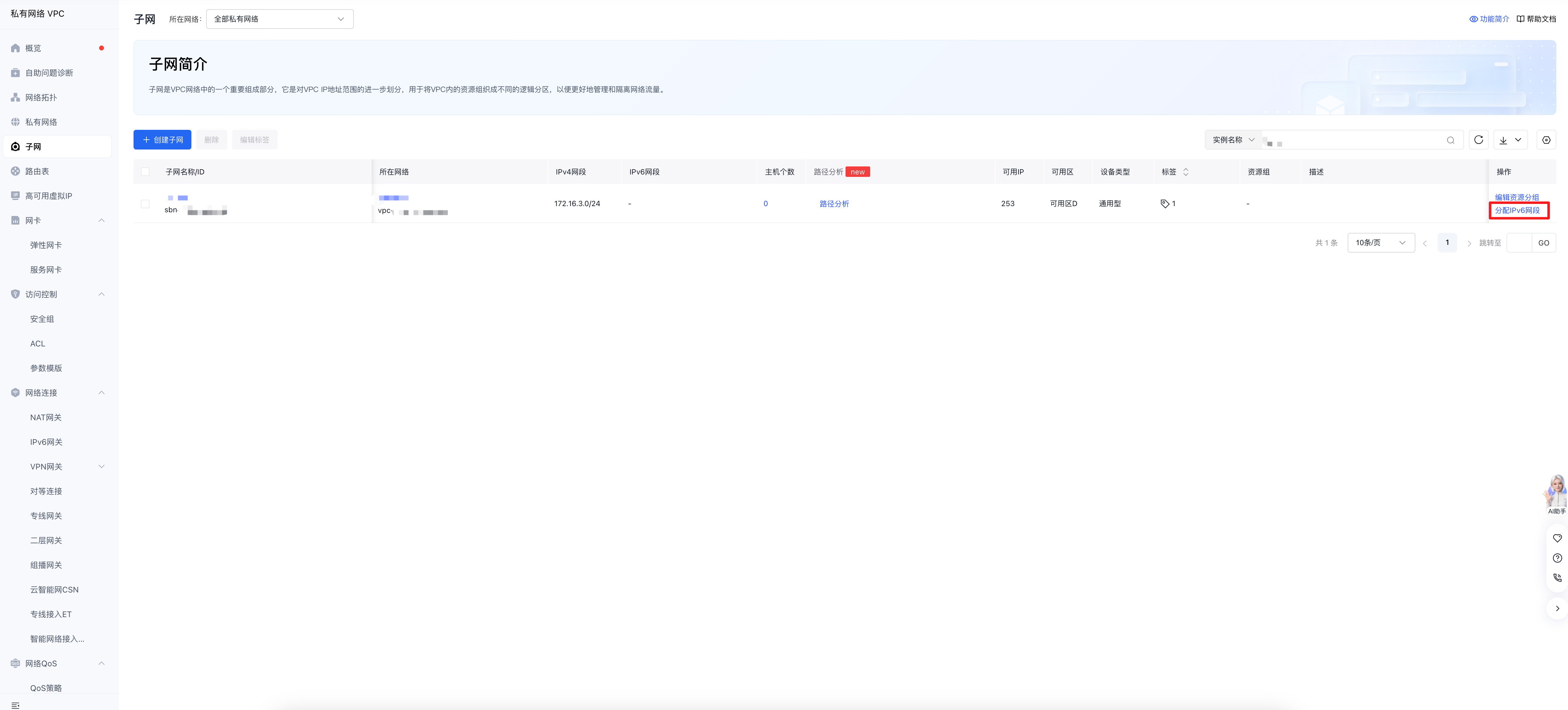Click the 网络拓扑 topology icon
The width and height of the screenshot is (1568, 710).
click(x=15, y=97)
